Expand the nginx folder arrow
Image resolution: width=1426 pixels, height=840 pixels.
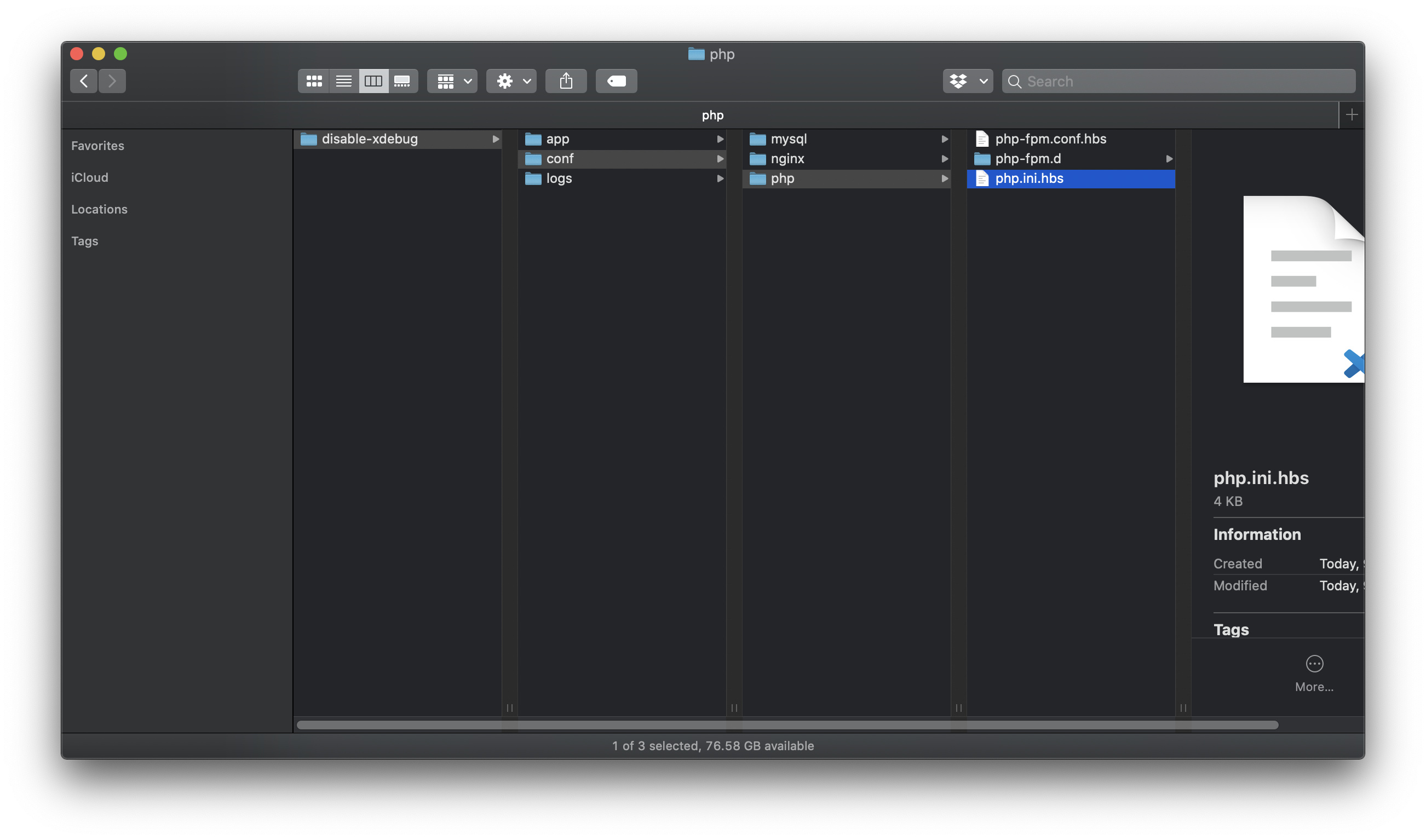click(x=945, y=158)
